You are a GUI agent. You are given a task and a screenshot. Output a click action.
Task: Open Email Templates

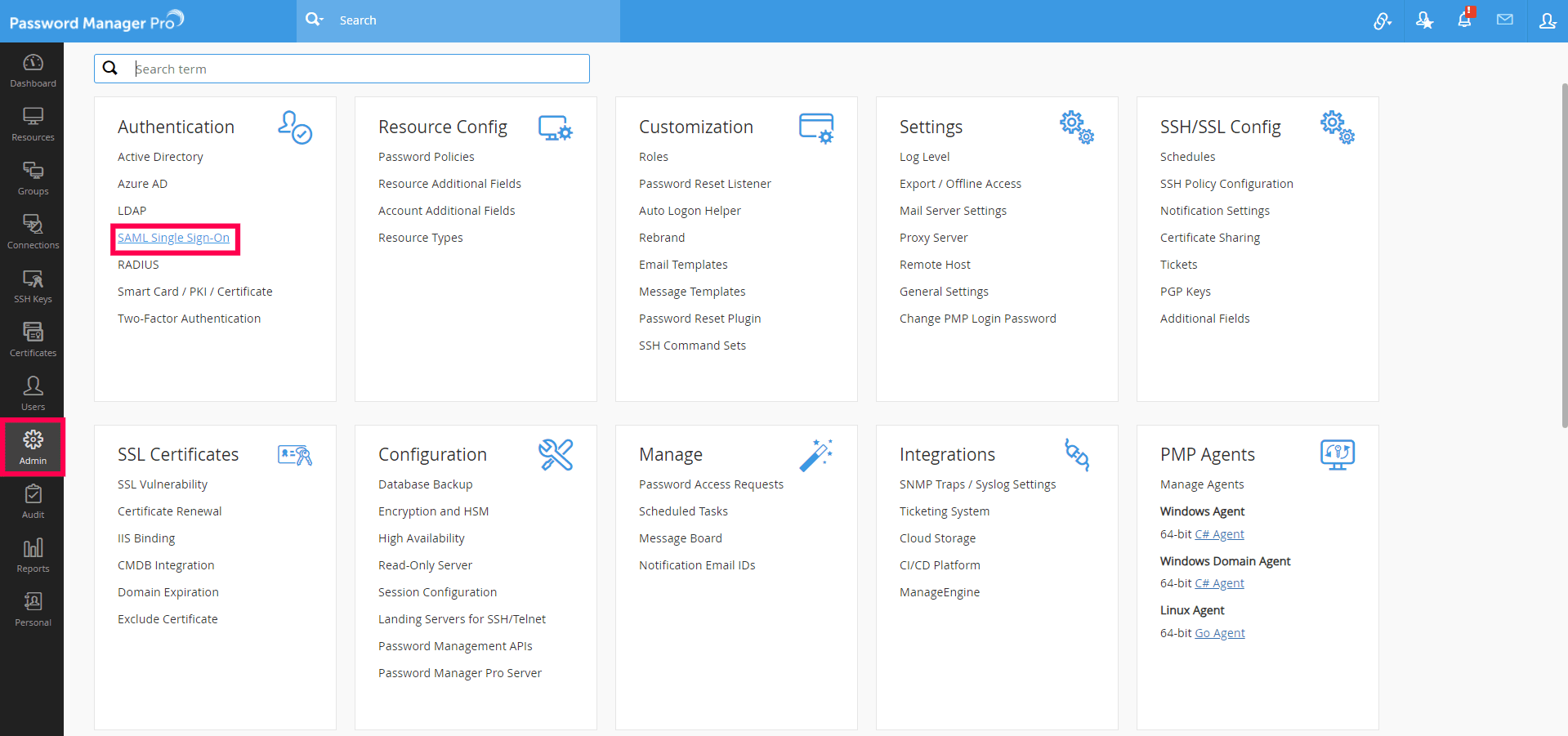pyautogui.click(x=683, y=265)
